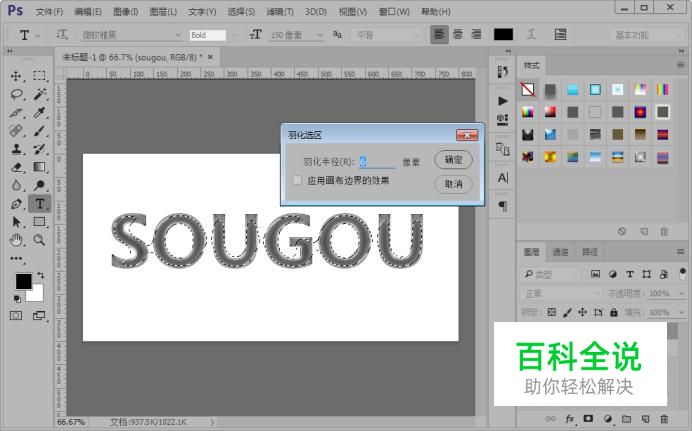Click the feather radius input field
The height and width of the screenshot is (431, 692).
(x=376, y=162)
